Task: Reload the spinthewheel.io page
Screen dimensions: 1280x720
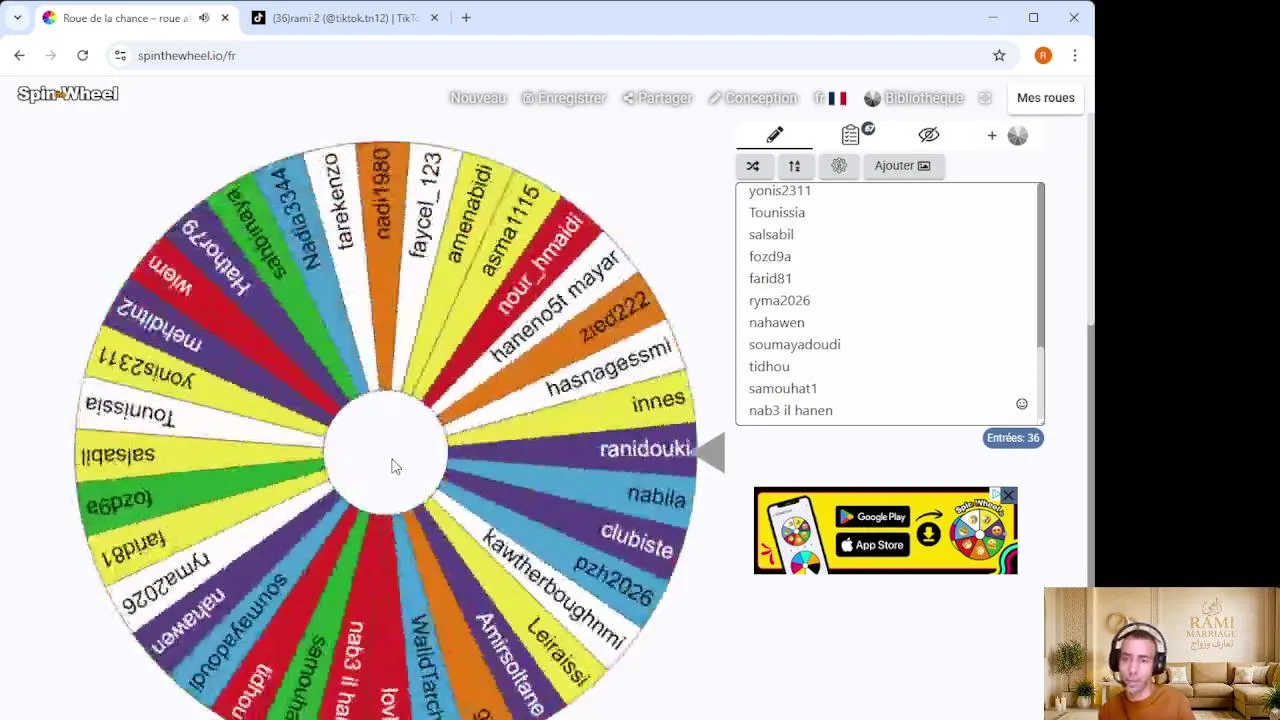Action: 83,56
